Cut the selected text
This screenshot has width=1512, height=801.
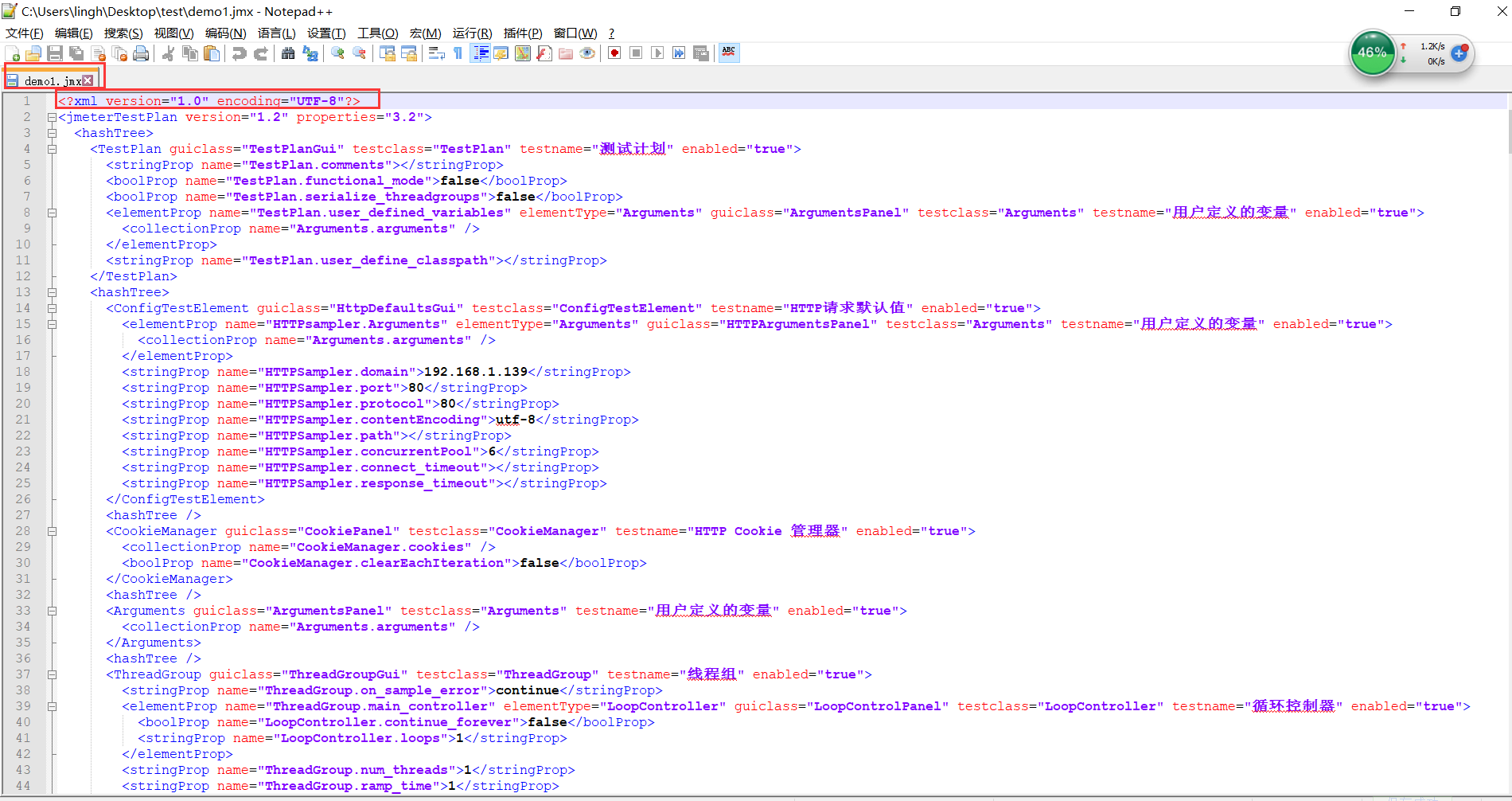tap(169, 53)
